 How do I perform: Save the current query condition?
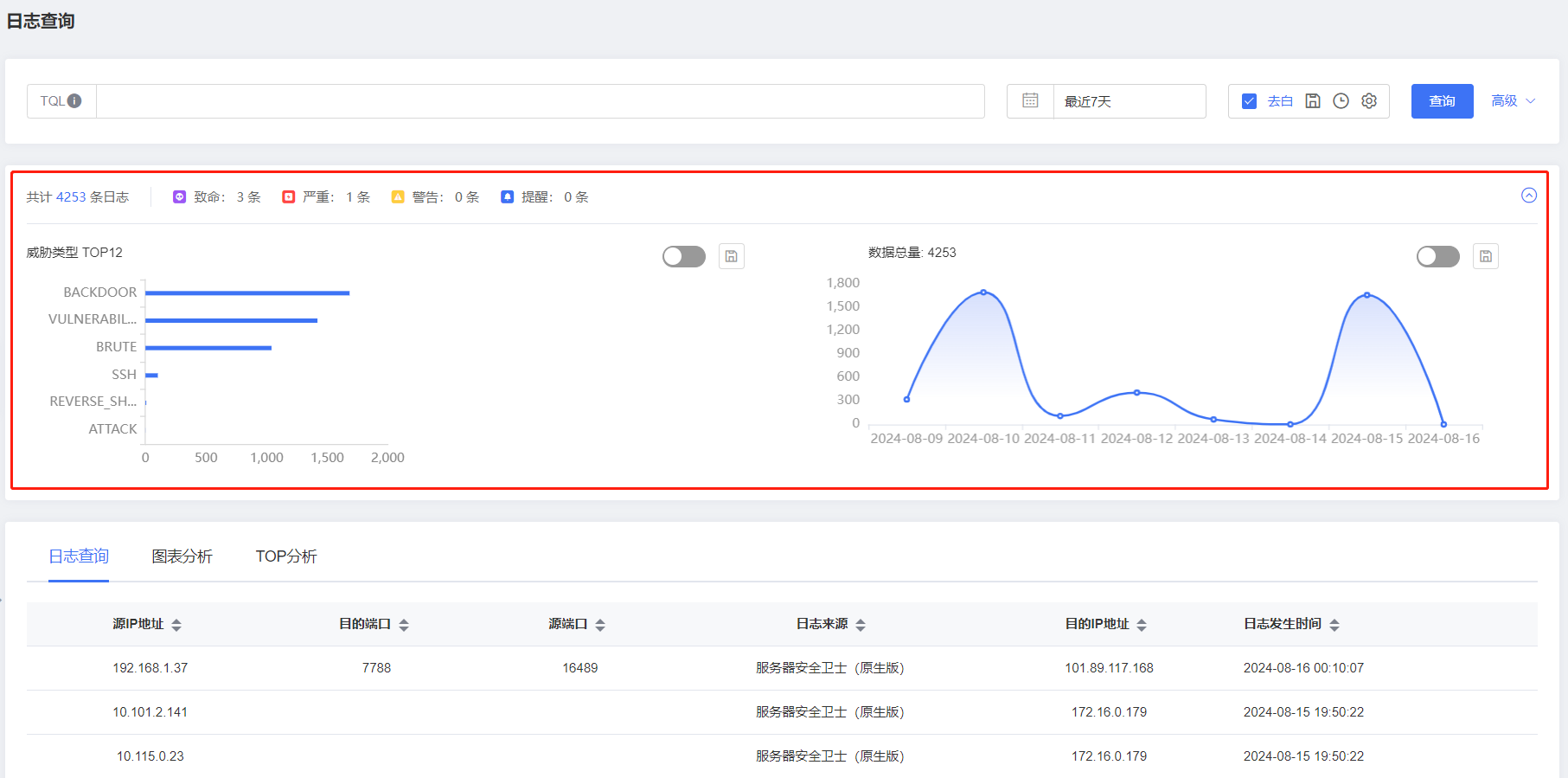tap(1313, 101)
